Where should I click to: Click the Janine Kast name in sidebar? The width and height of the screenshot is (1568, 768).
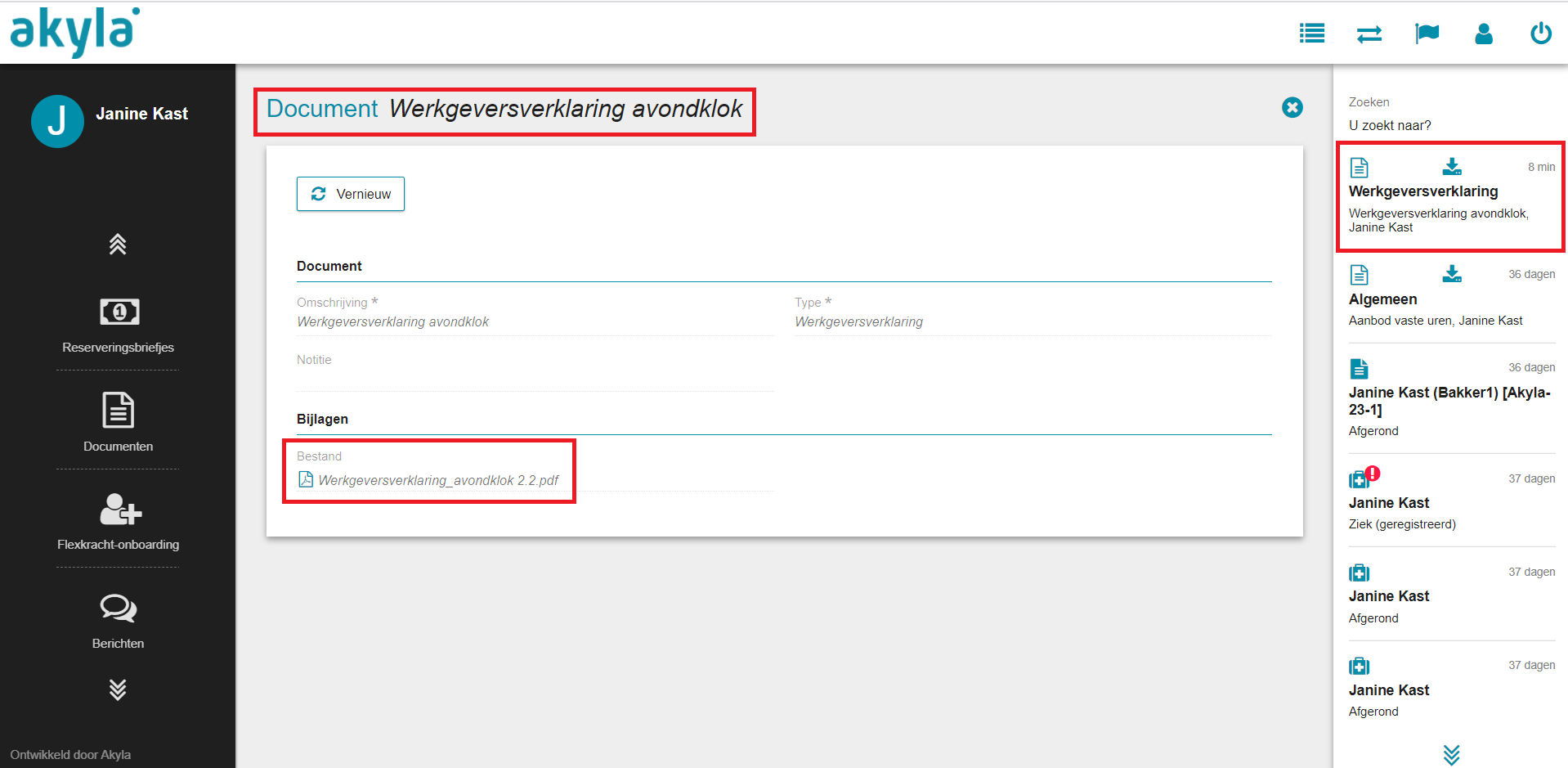pos(141,114)
